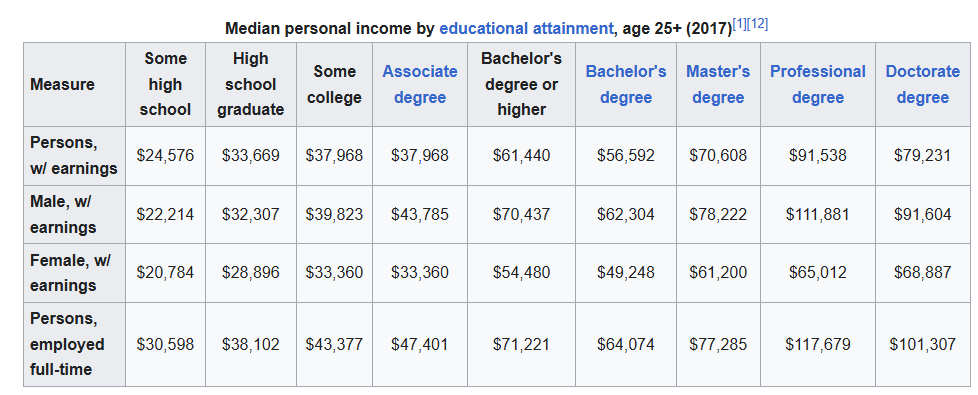Select the Some college header cell
978x395 pixels.
click(x=334, y=84)
